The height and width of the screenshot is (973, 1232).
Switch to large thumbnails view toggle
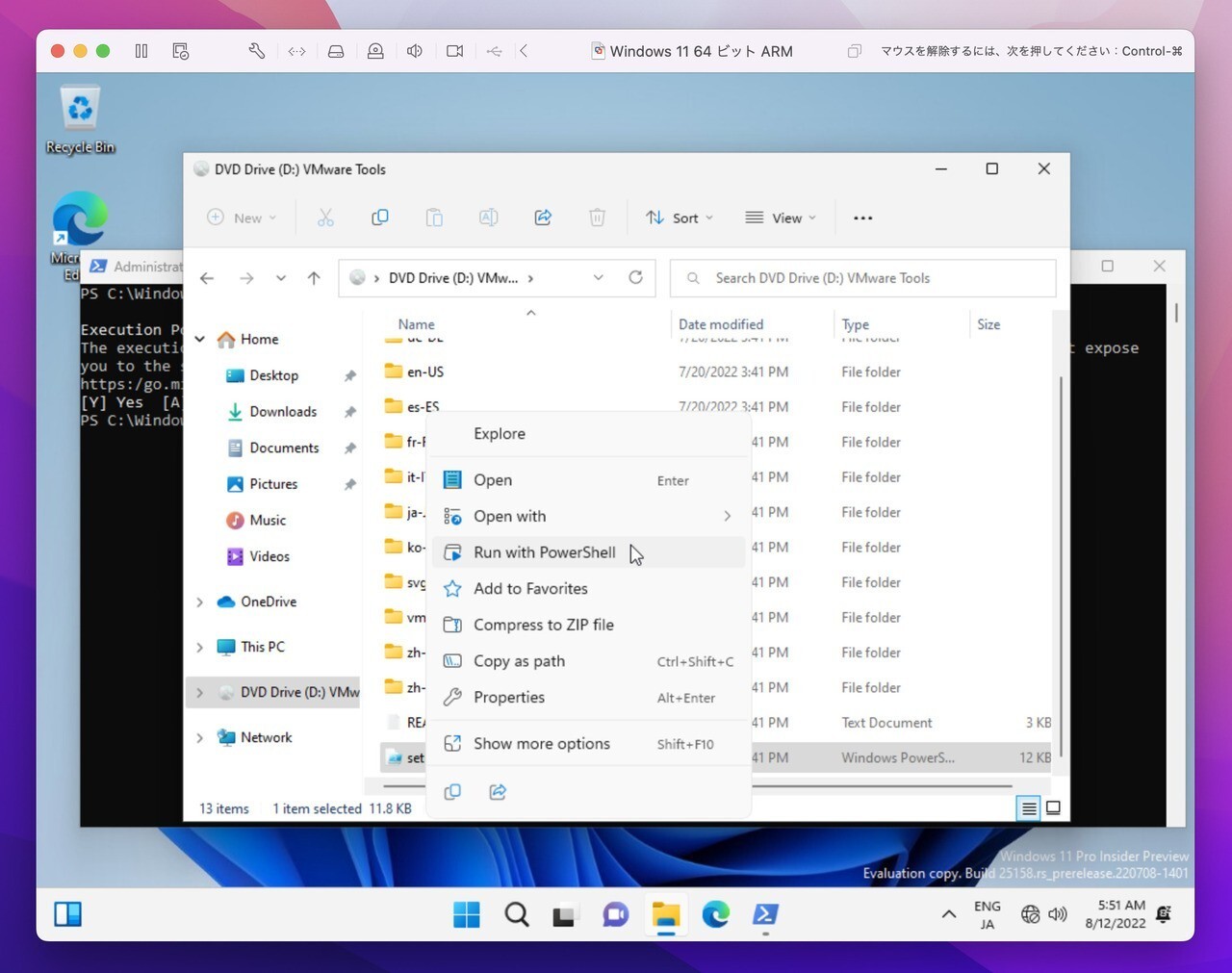1054,808
